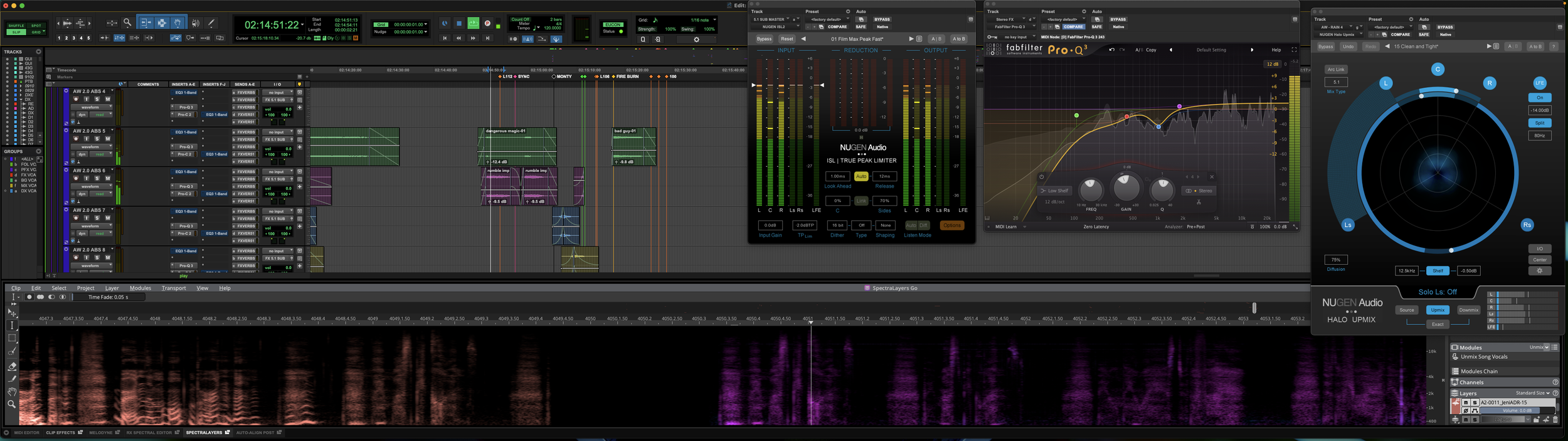Delete band with Pro-Q 3 X icon
1568x441 pixels.
point(1212,177)
